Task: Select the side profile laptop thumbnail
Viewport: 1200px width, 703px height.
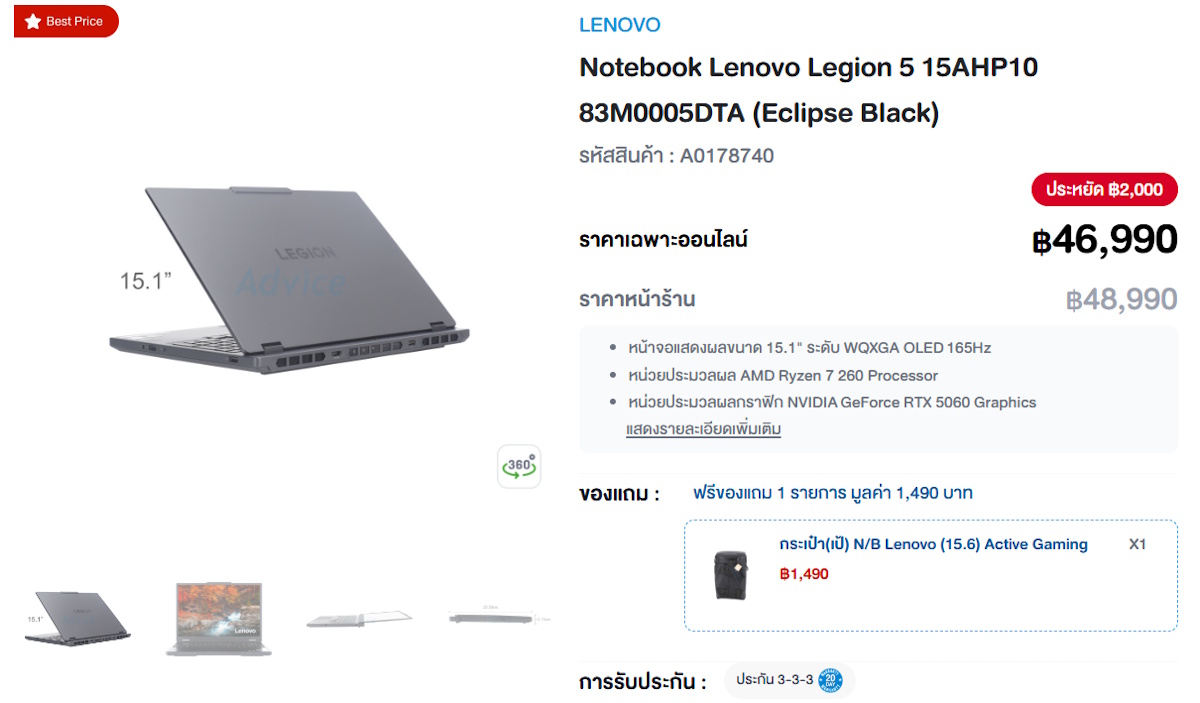Action: (x=500, y=618)
